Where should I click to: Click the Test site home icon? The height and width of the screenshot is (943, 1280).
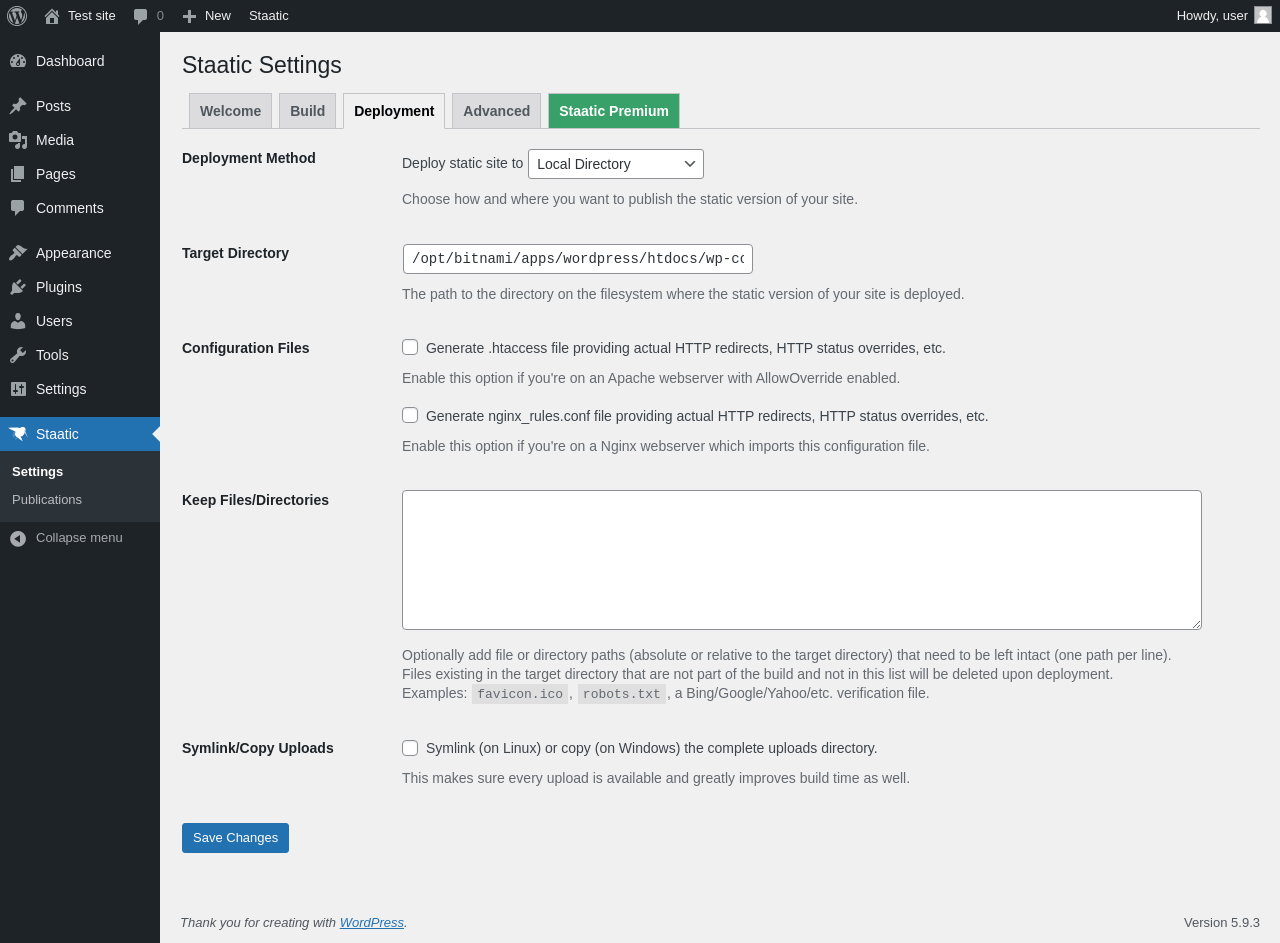point(52,16)
